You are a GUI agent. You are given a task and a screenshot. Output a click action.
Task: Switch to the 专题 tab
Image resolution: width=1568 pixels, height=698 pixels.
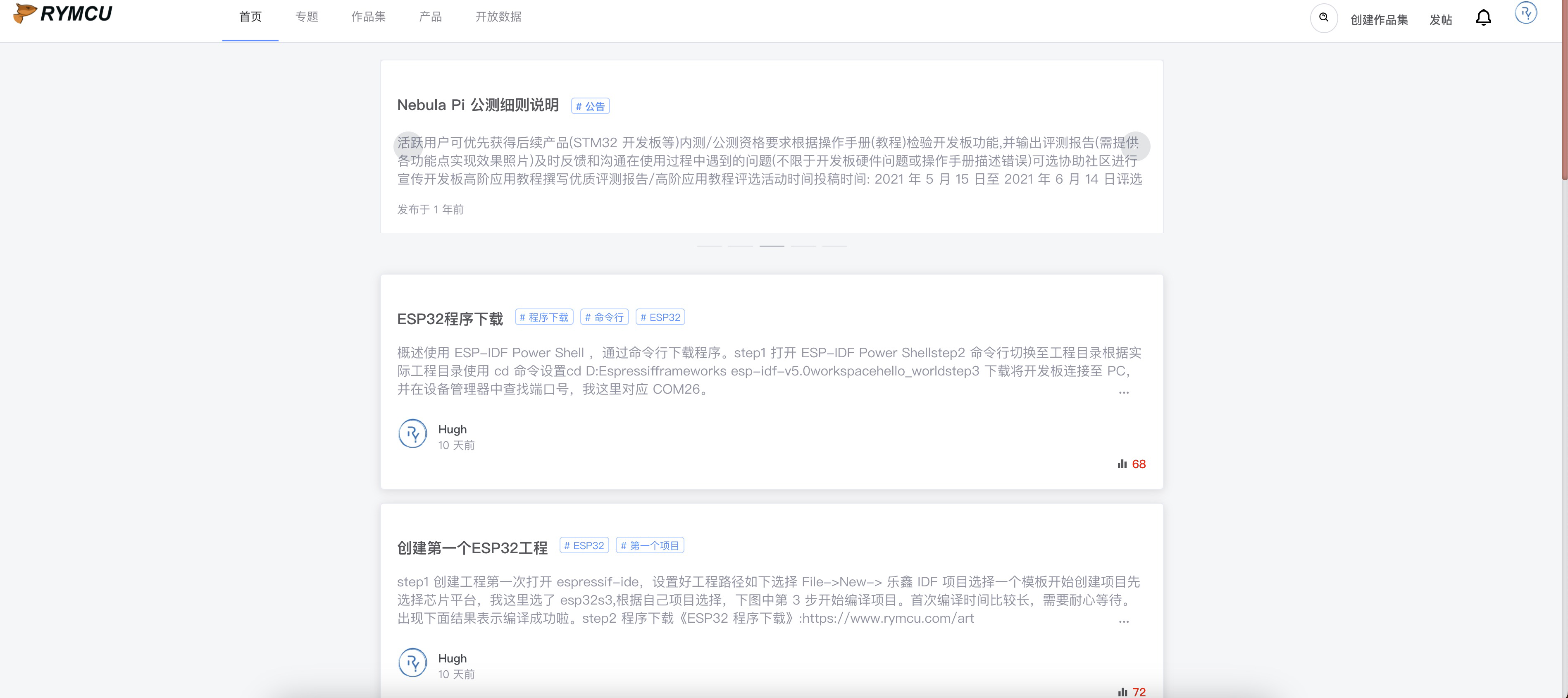click(x=307, y=17)
